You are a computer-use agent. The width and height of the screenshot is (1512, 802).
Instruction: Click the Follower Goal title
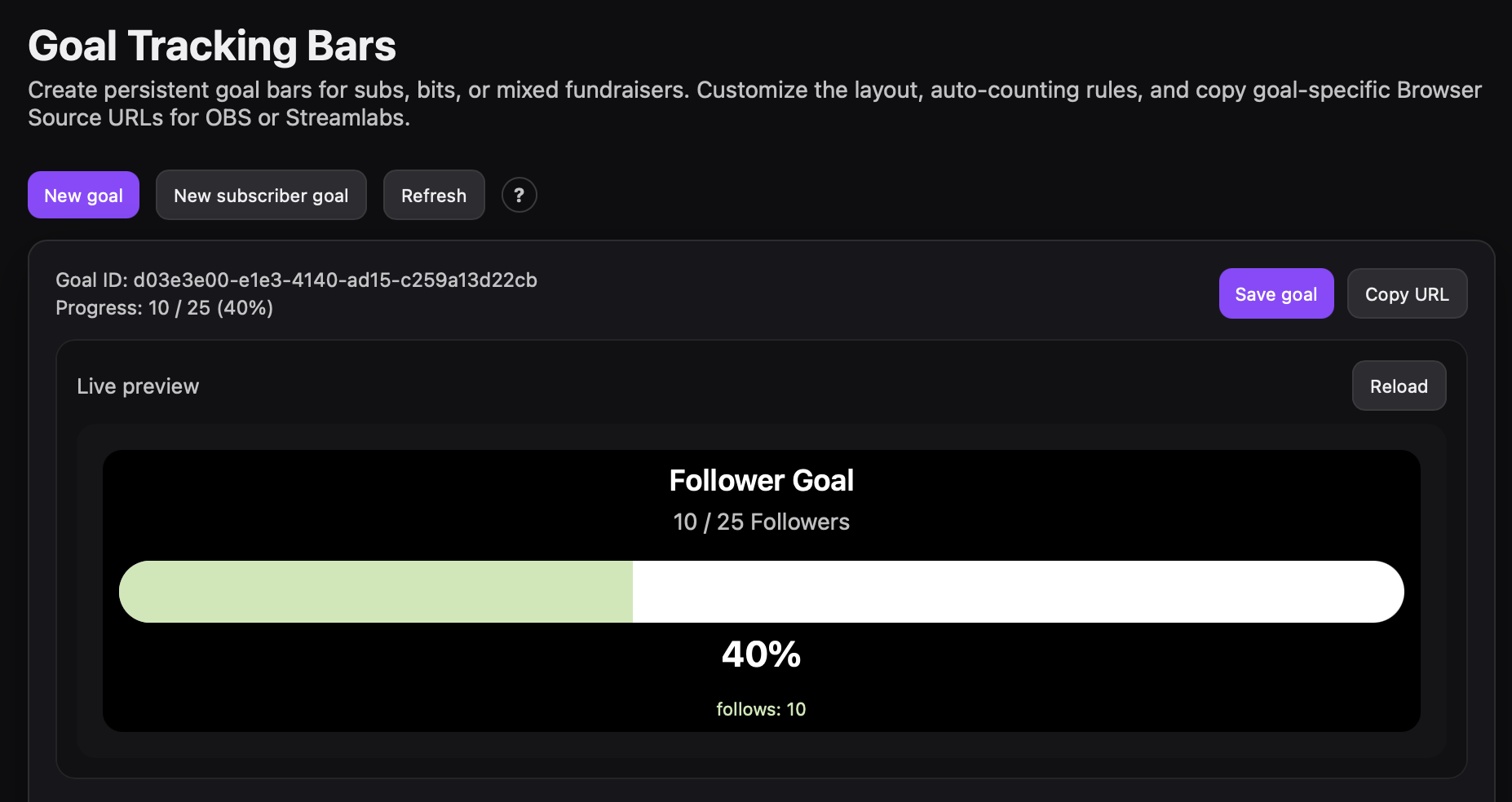[761, 480]
